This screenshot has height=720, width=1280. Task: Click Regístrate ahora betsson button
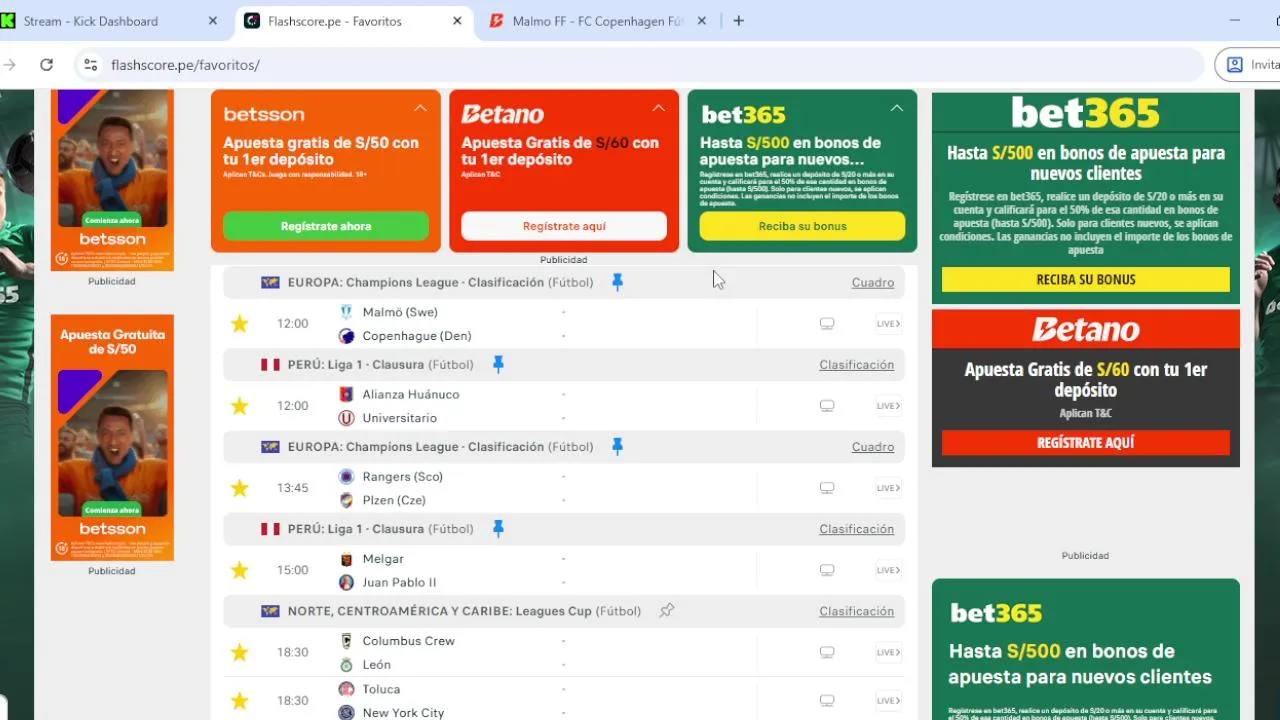[x=326, y=226]
